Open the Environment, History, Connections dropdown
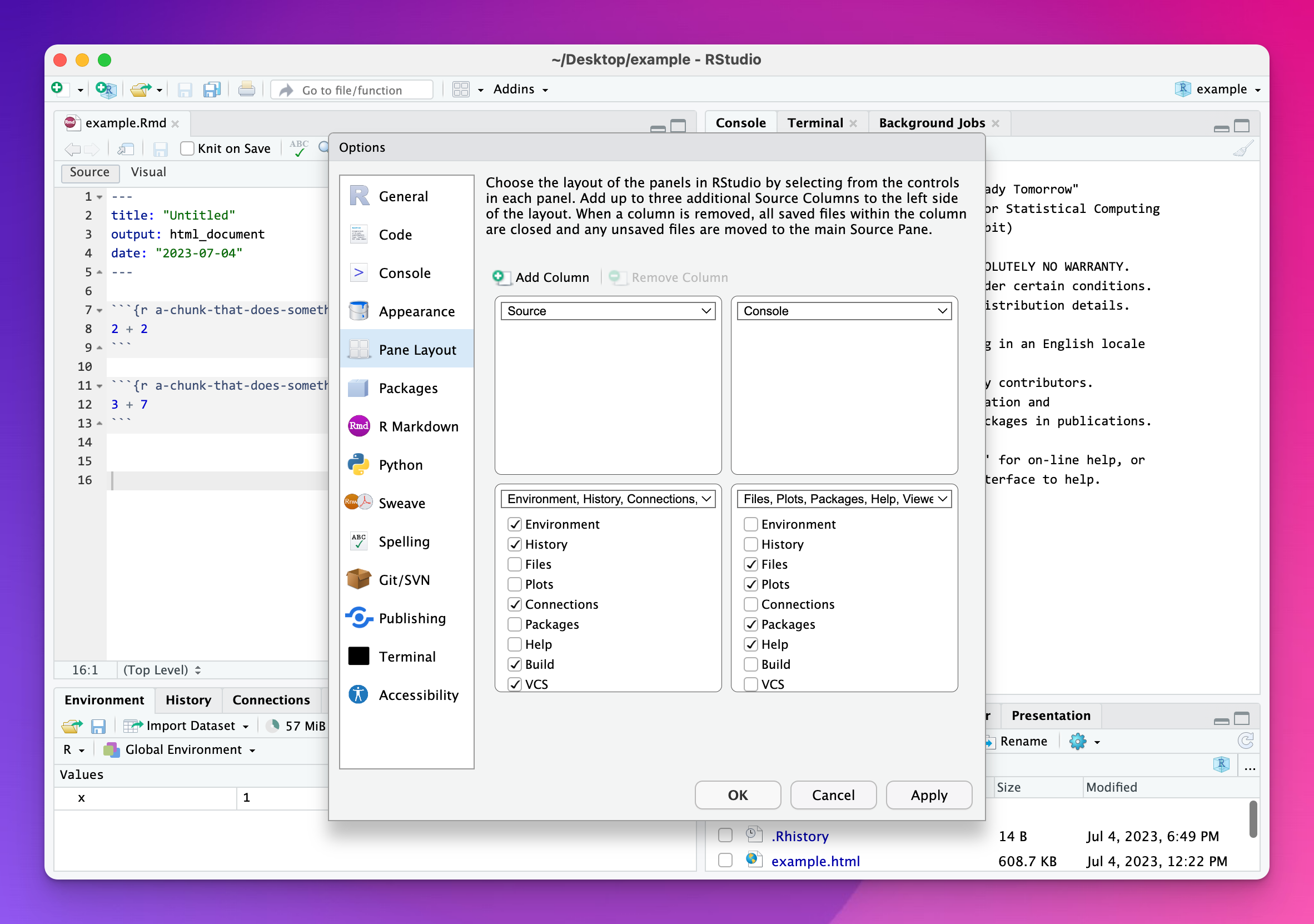Viewport: 1314px width, 924px height. (x=608, y=499)
